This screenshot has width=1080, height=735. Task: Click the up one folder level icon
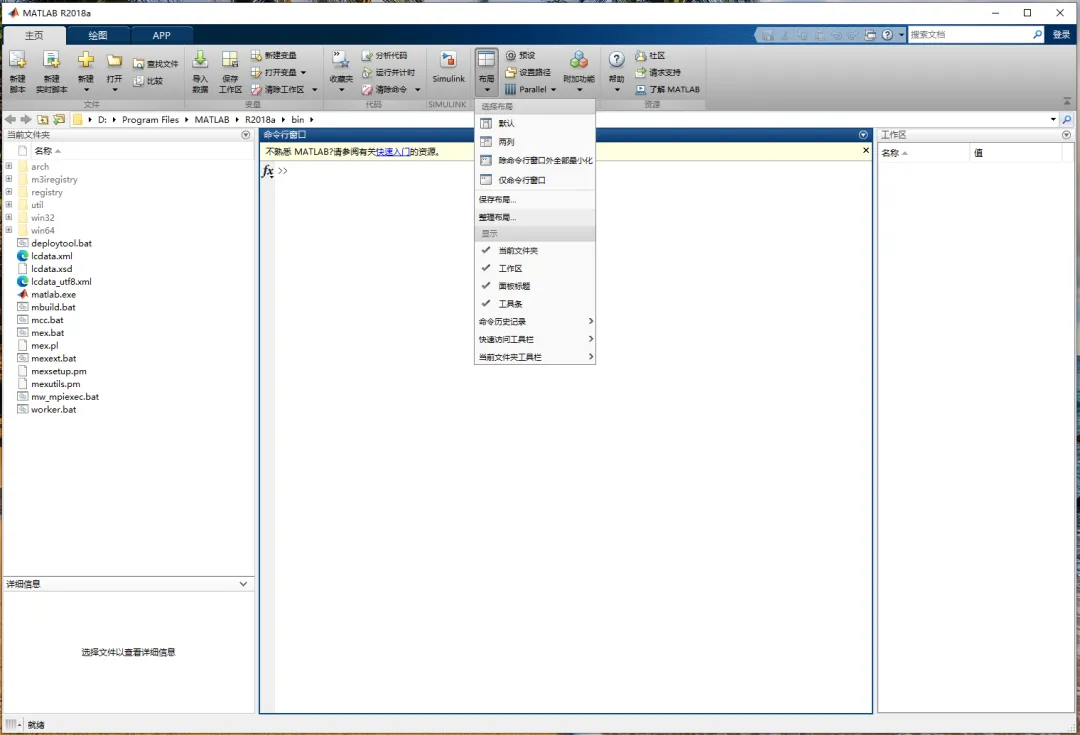click(43, 119)
